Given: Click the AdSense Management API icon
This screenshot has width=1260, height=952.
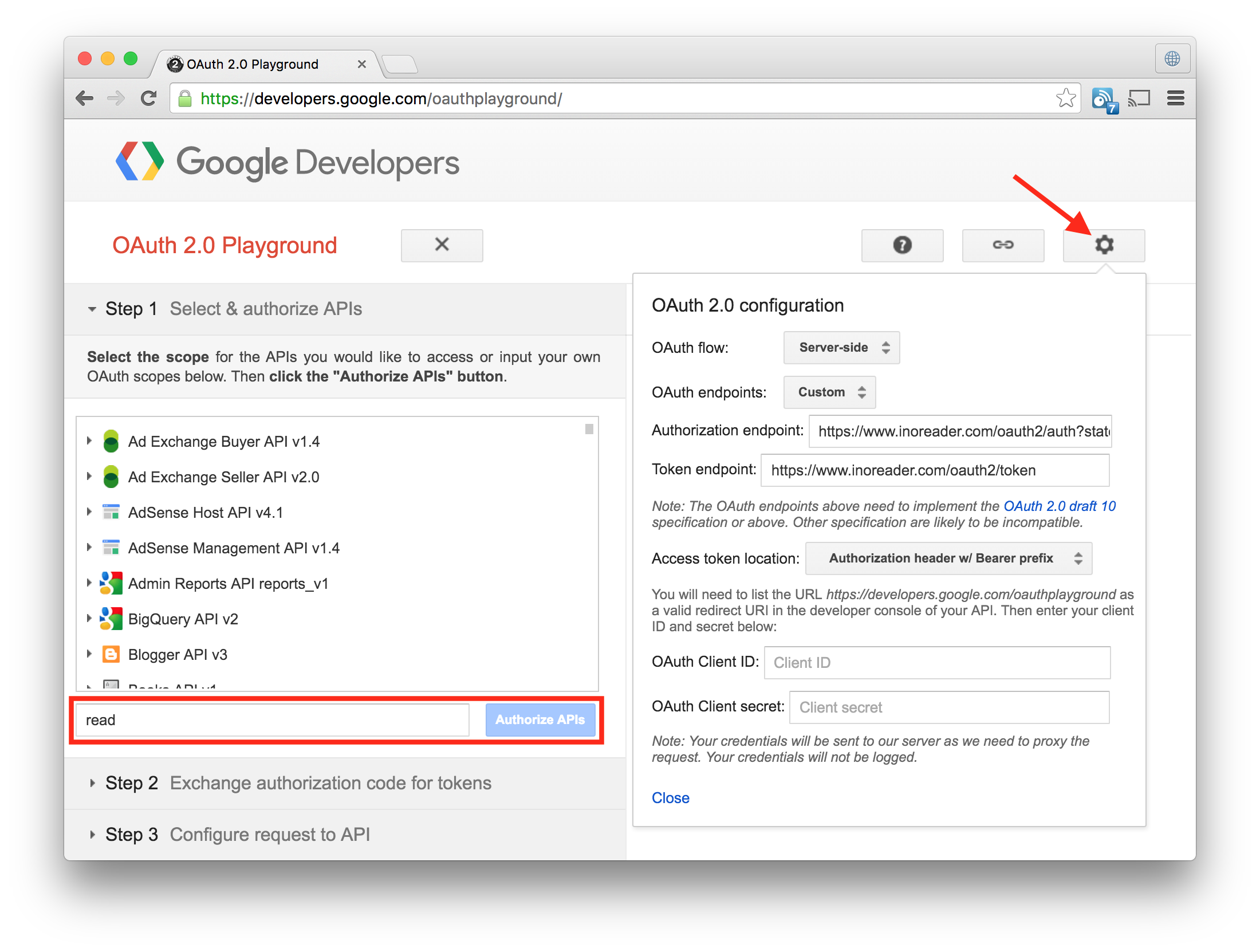Looking at the screenshot, I should (x=111, y=548).
